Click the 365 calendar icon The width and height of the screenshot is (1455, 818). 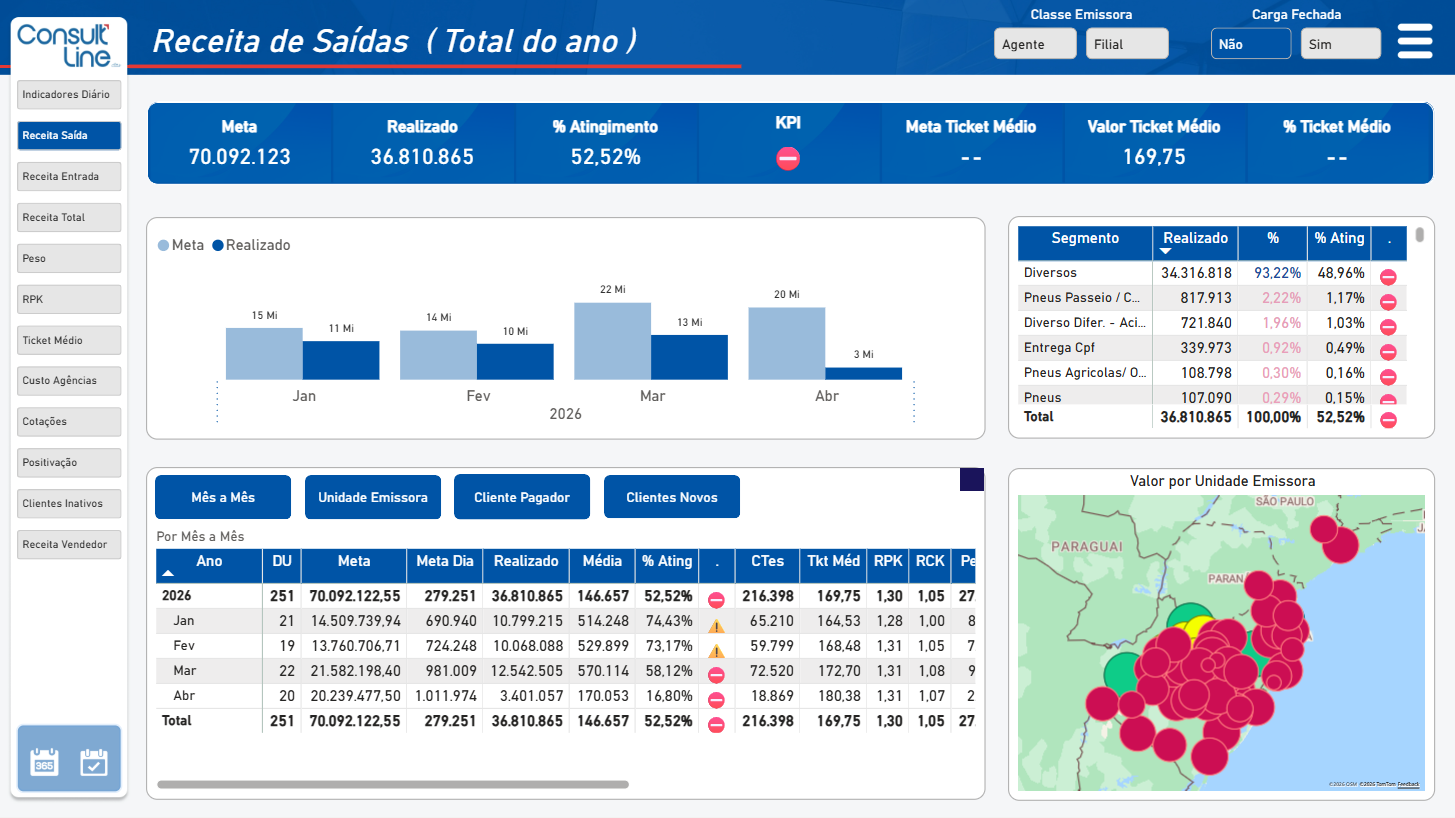(44, 762)
